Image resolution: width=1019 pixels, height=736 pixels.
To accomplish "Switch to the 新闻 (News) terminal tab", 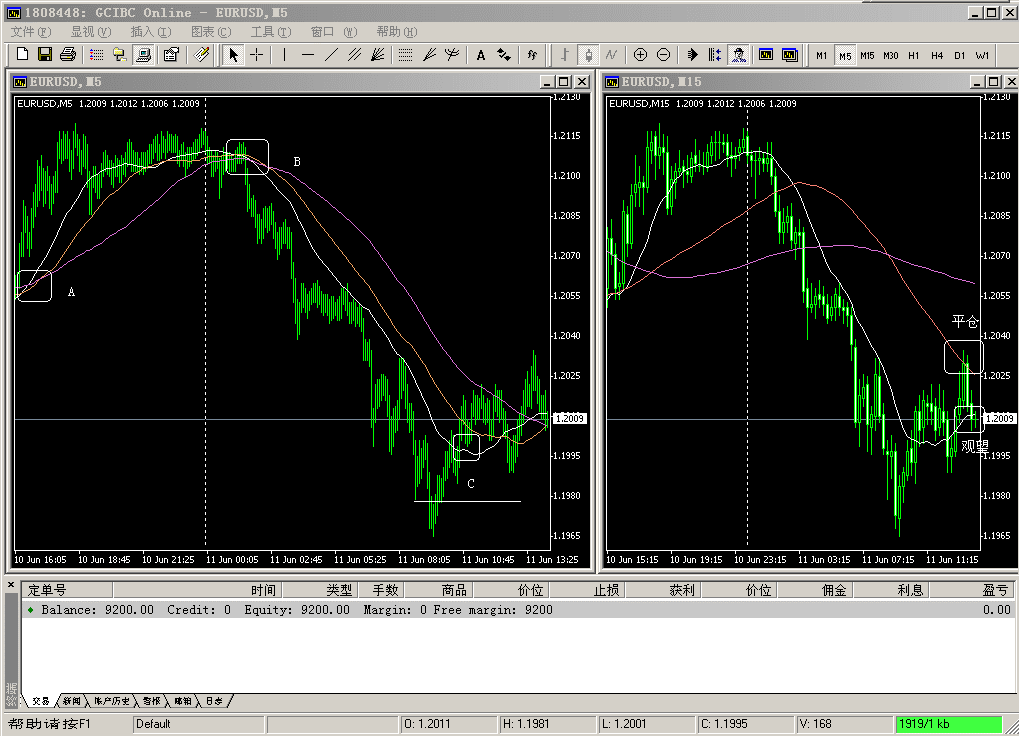I will [71, 701].
